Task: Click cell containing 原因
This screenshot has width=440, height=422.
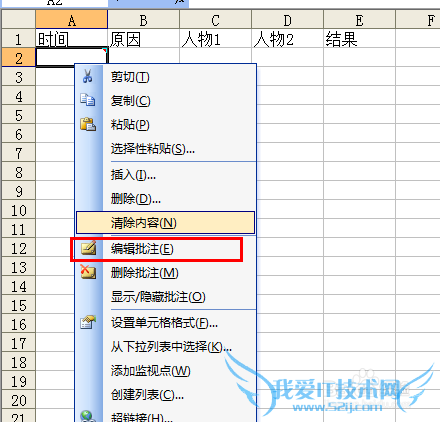Action: [x=144, y=39]
